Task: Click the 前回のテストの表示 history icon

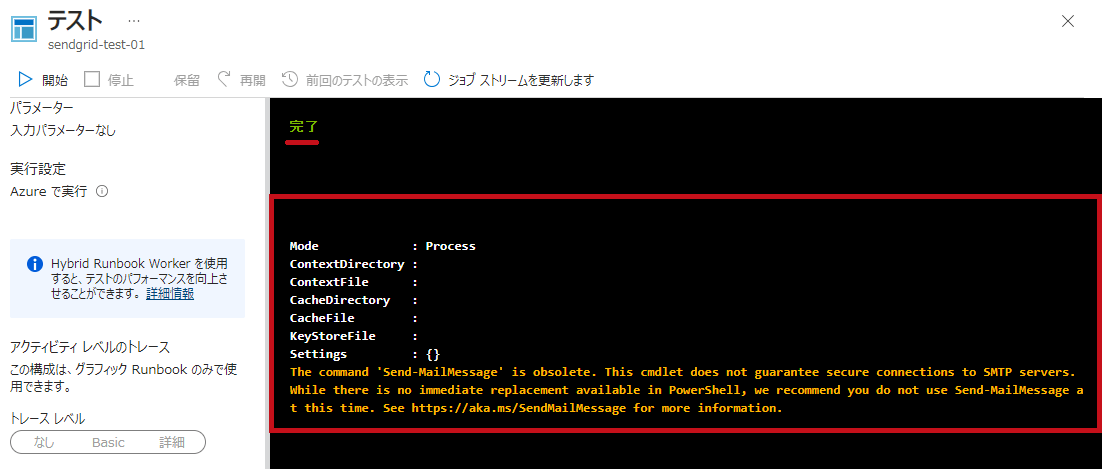Action: pos(290,79)
